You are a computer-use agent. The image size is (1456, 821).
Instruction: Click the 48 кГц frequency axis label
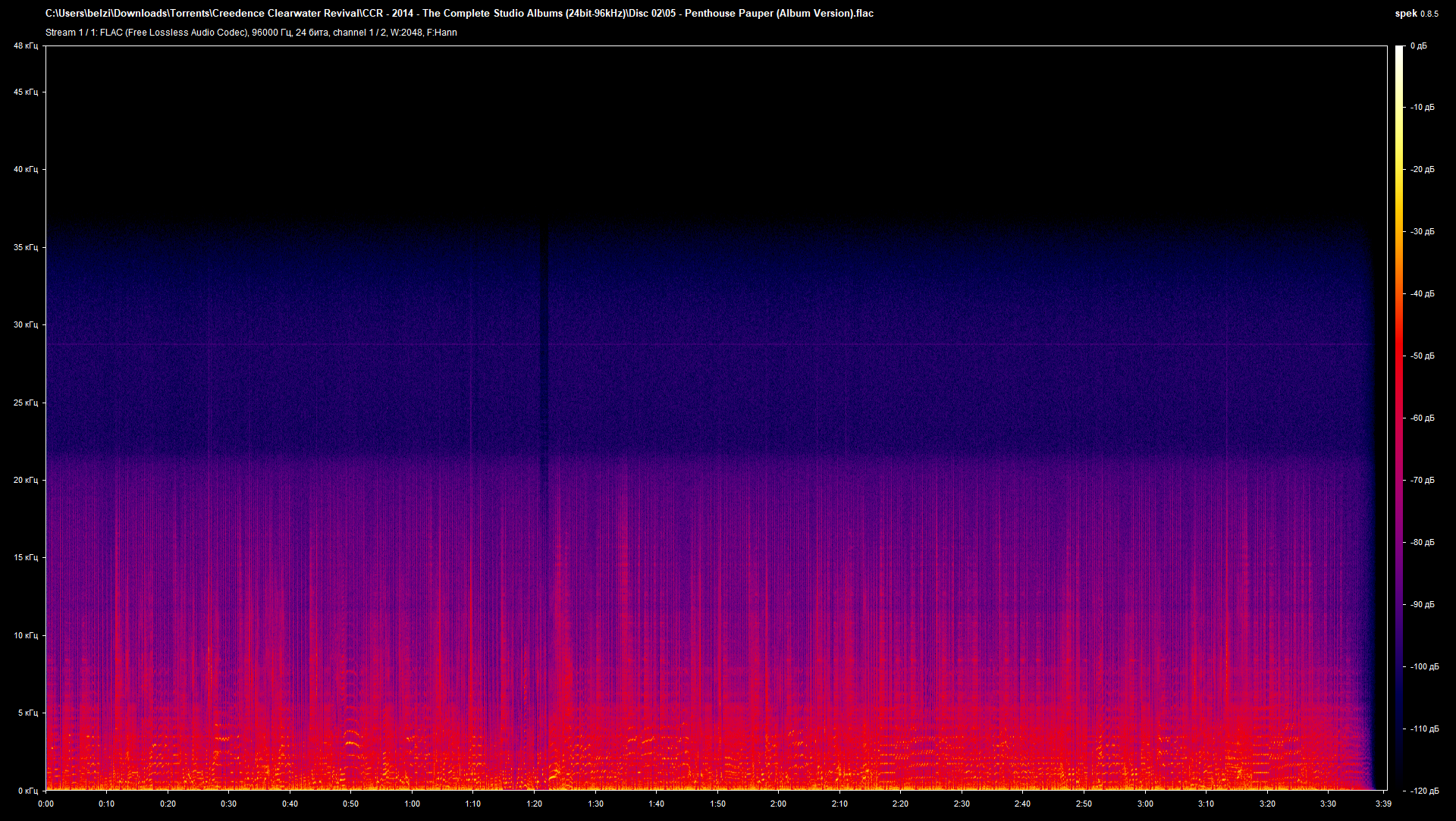coord(27,45)
